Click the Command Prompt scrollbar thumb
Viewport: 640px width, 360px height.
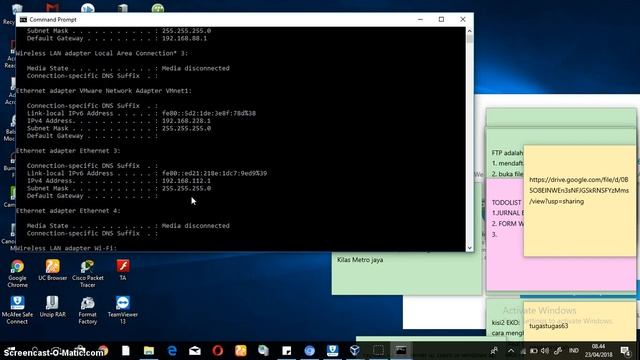(x=469, y=39)
